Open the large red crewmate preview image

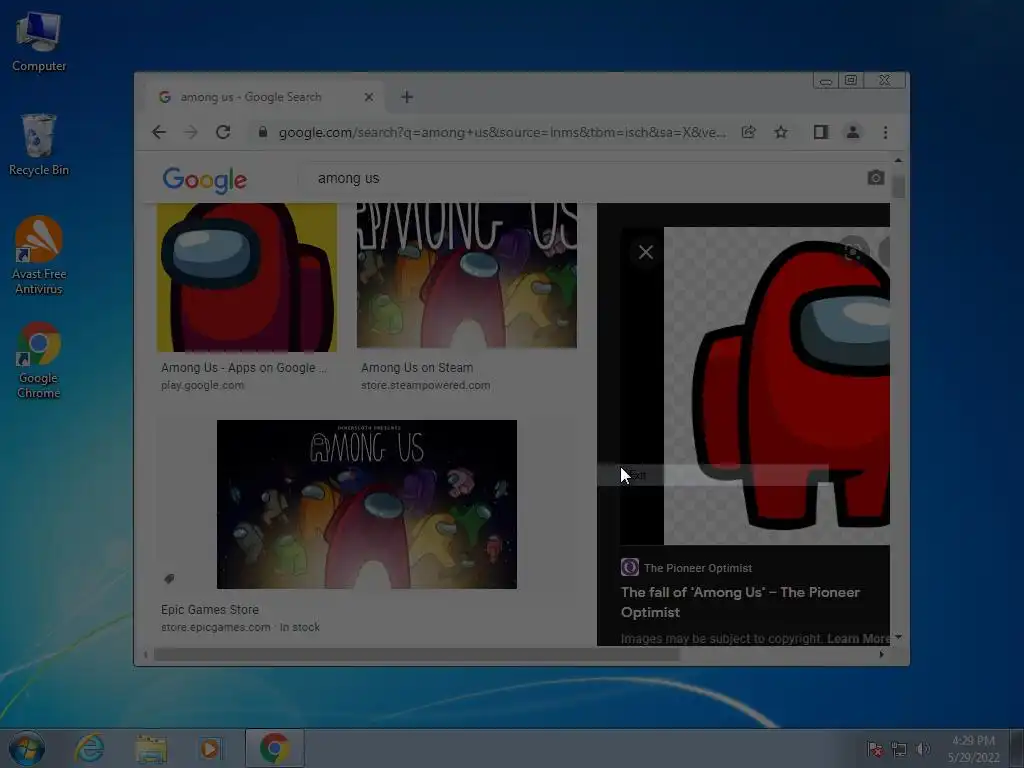pos(776,385)
